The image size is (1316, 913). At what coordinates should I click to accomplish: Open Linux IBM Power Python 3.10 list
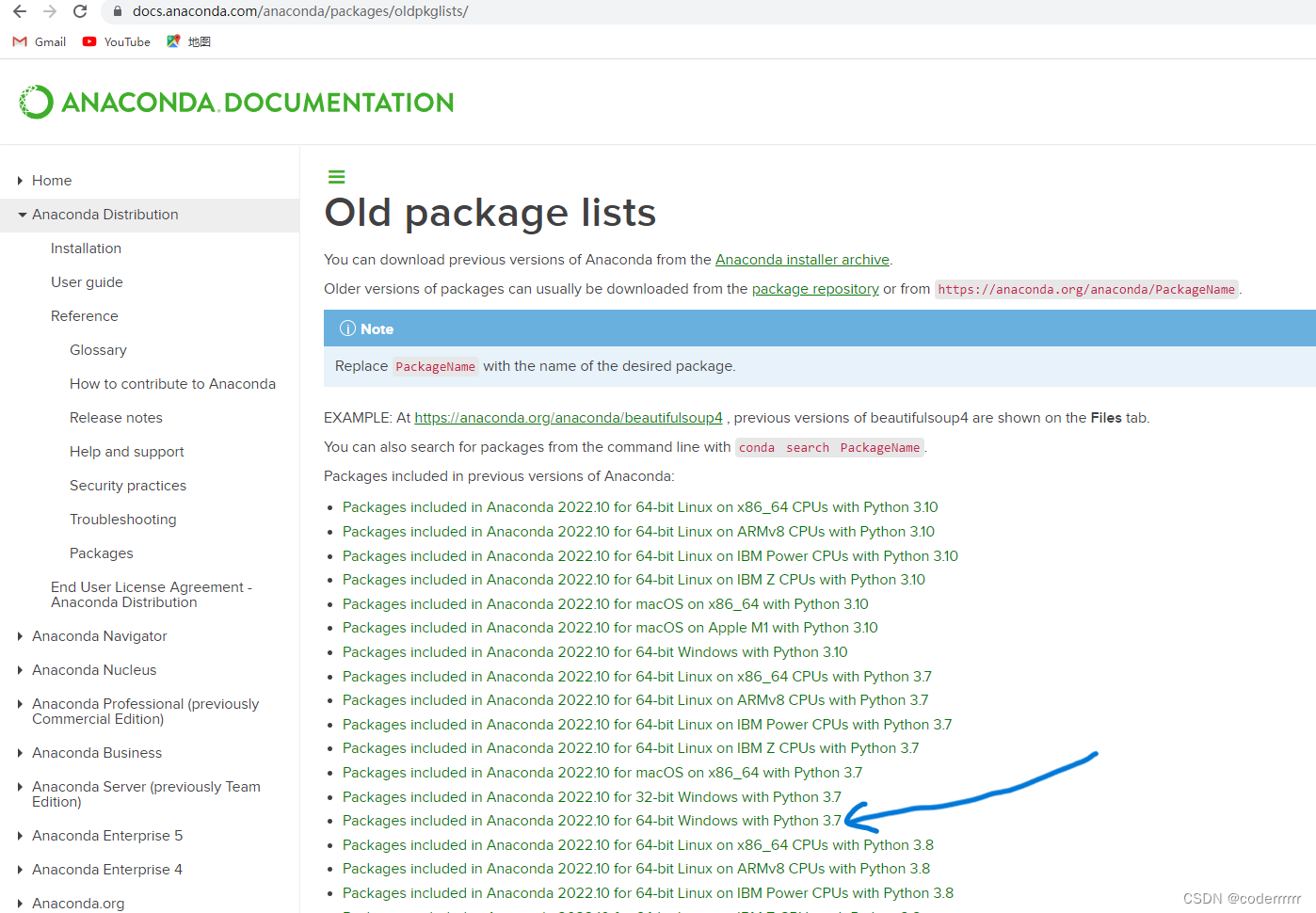650,556
